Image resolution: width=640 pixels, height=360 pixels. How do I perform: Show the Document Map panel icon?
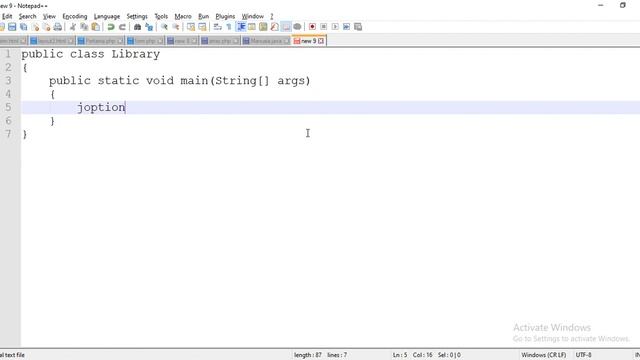click(x=263, y=27)
